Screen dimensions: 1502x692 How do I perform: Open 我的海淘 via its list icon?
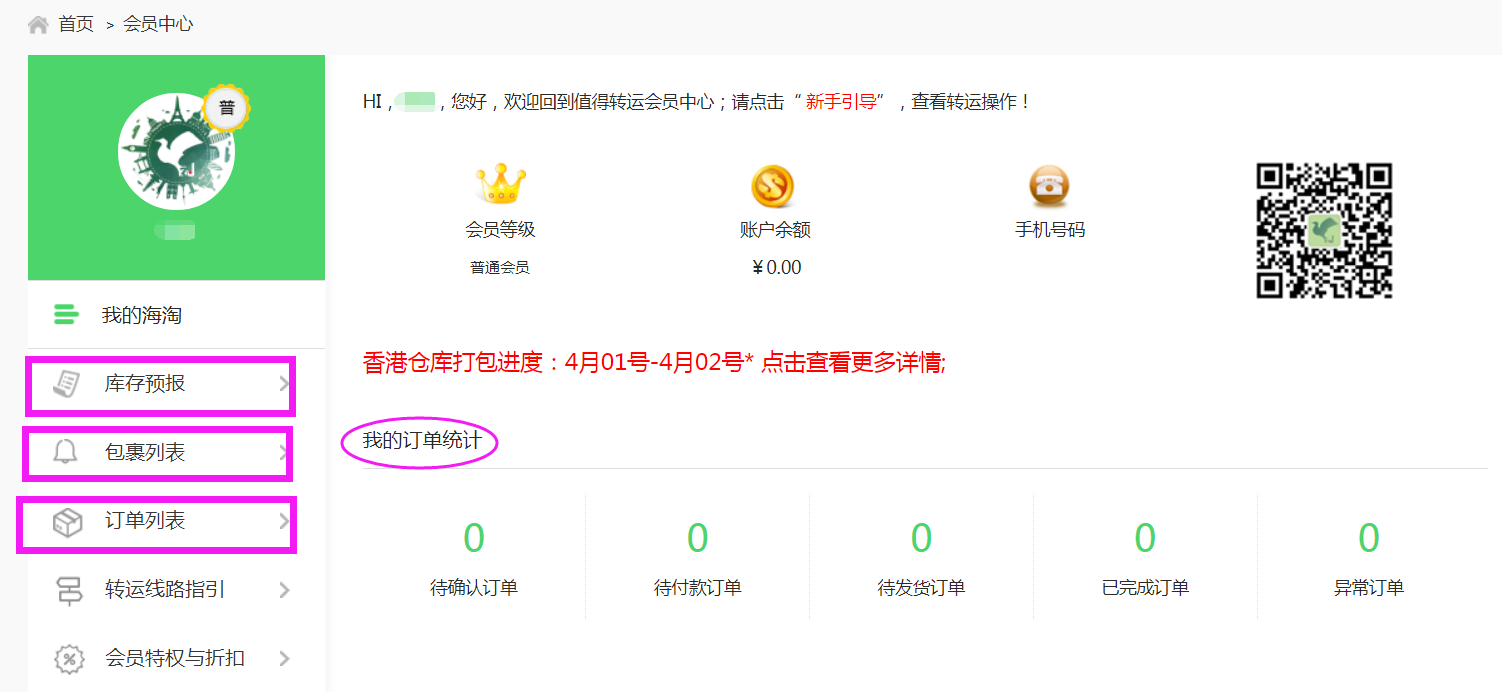pyautogui.click(x=64, y=314)
